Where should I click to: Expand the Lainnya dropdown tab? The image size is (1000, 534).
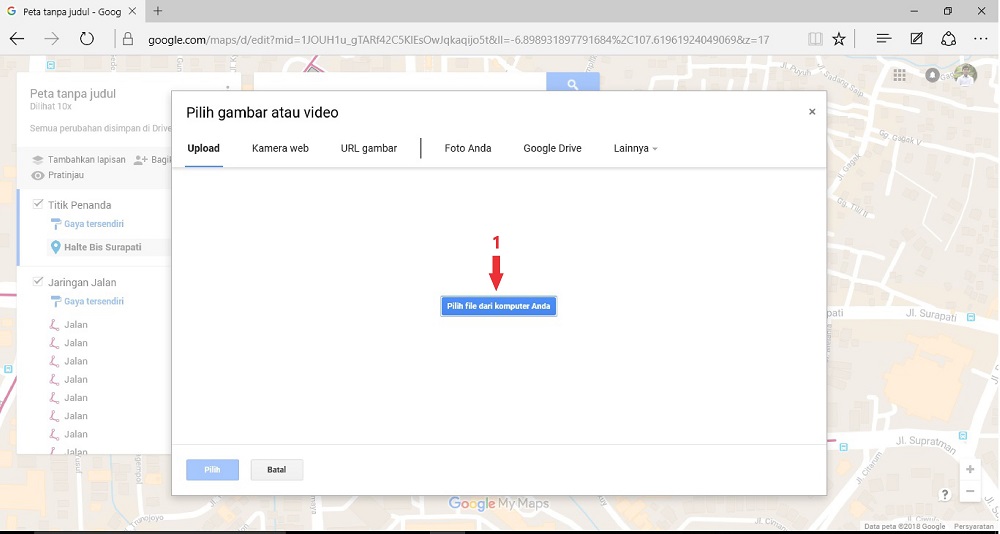click(x=635, y=148)
